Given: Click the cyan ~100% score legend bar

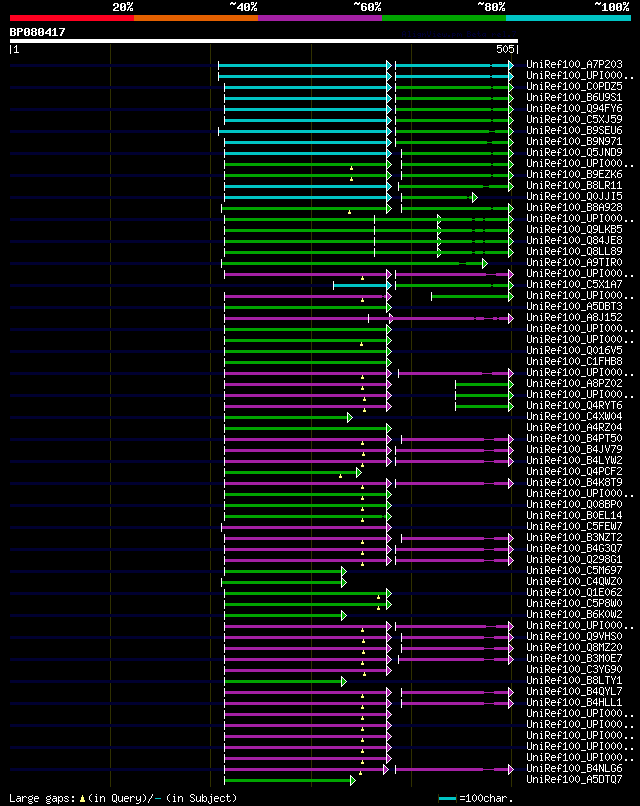Looking at the screenshot, I should pos(569,18).
